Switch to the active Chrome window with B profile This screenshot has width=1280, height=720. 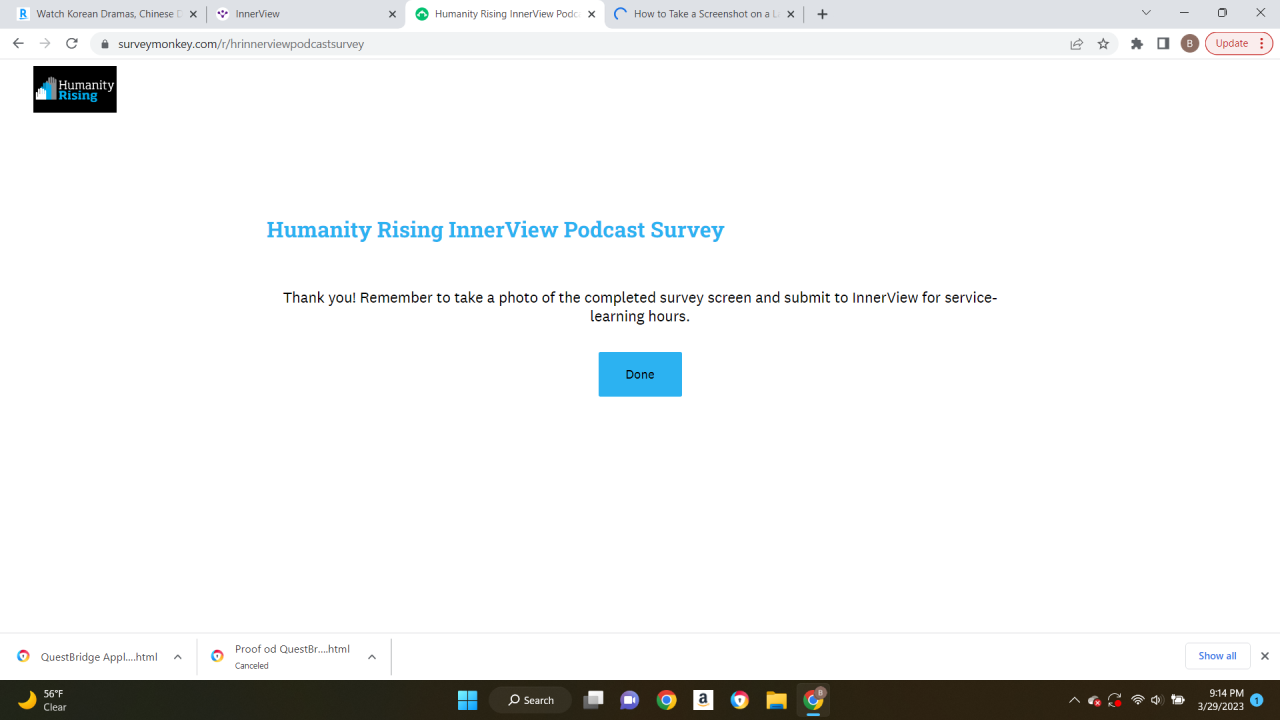coord(814,700)
